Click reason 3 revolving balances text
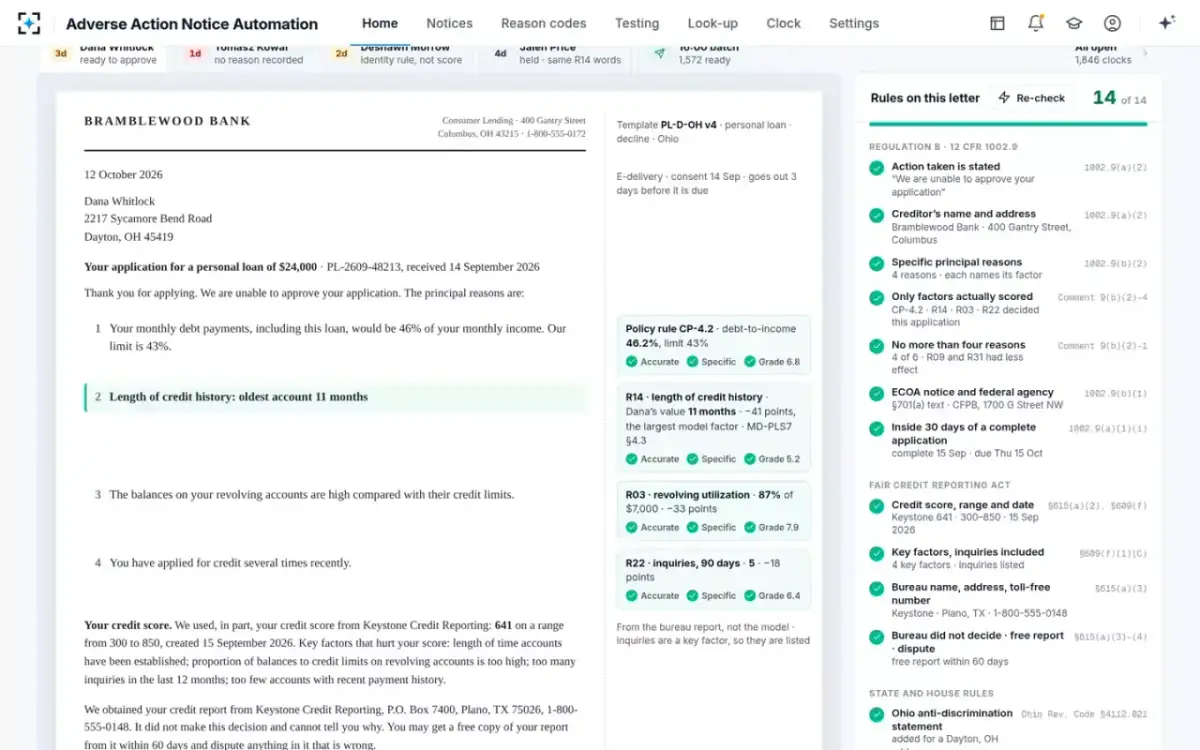 click(x=311, y=494)
